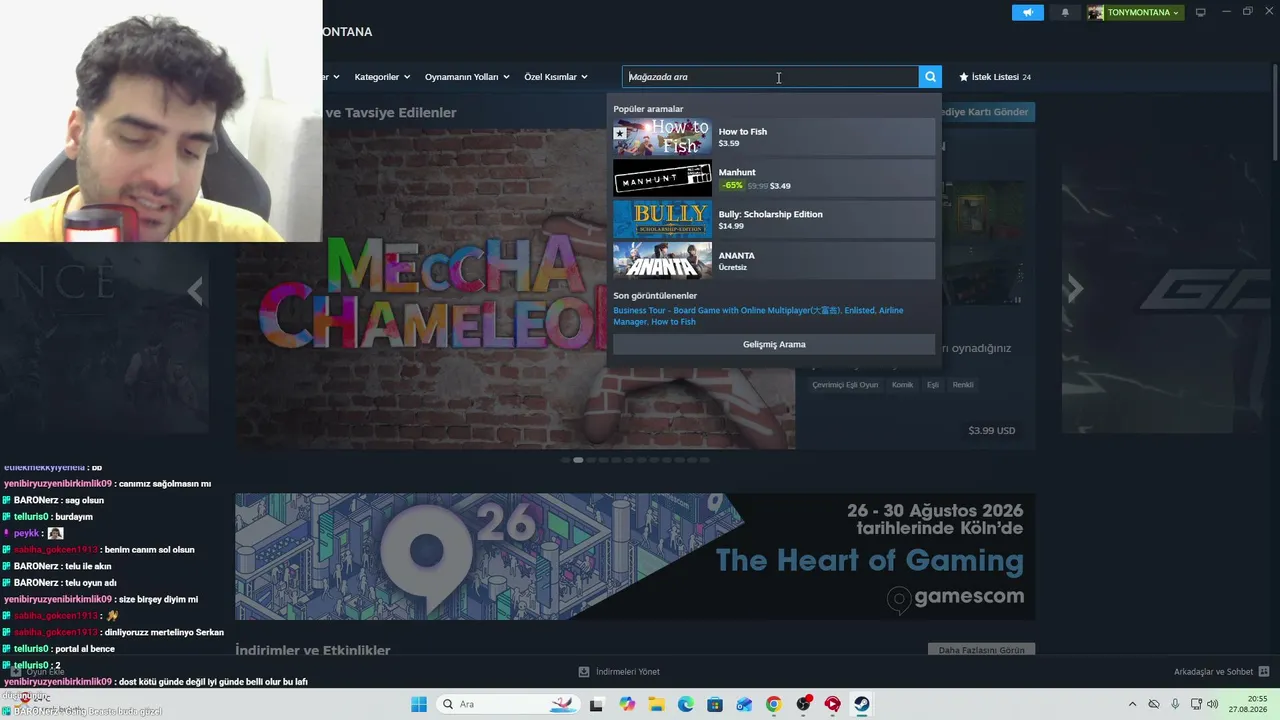Jump to the last carousel pagination dot
Screen dimensions: 1280x720
[705, 460]
